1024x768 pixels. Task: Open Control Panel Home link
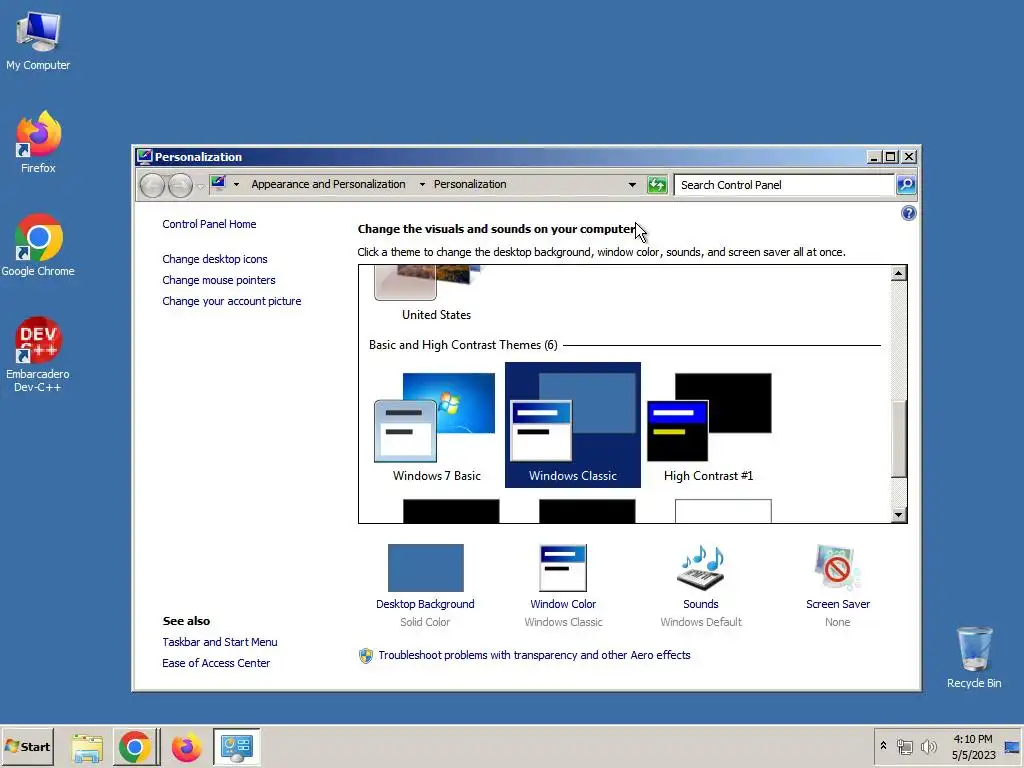(x=209, y=224)
